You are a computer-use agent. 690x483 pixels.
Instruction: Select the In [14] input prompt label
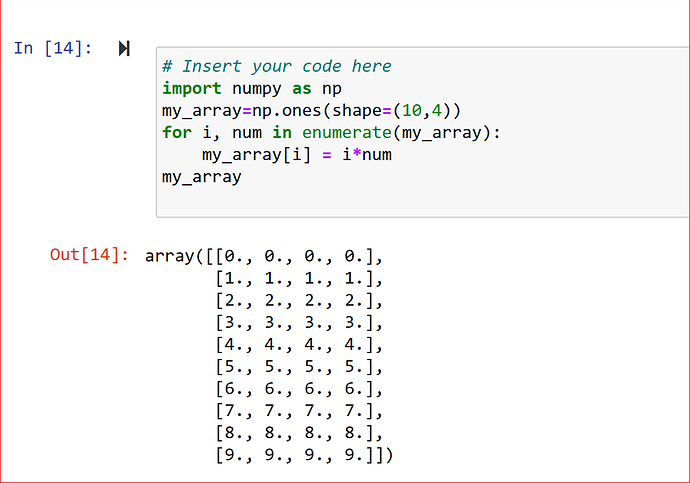click(53, 48)
